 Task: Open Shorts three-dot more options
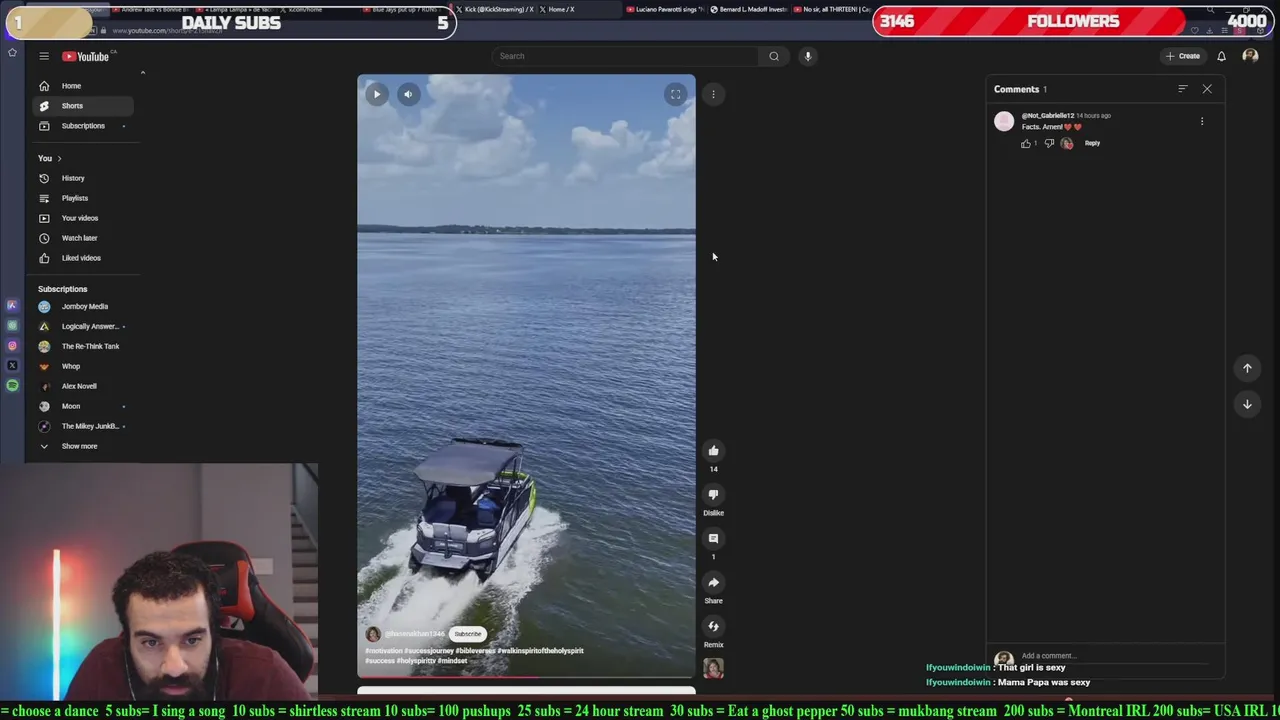tap(713, 94)
